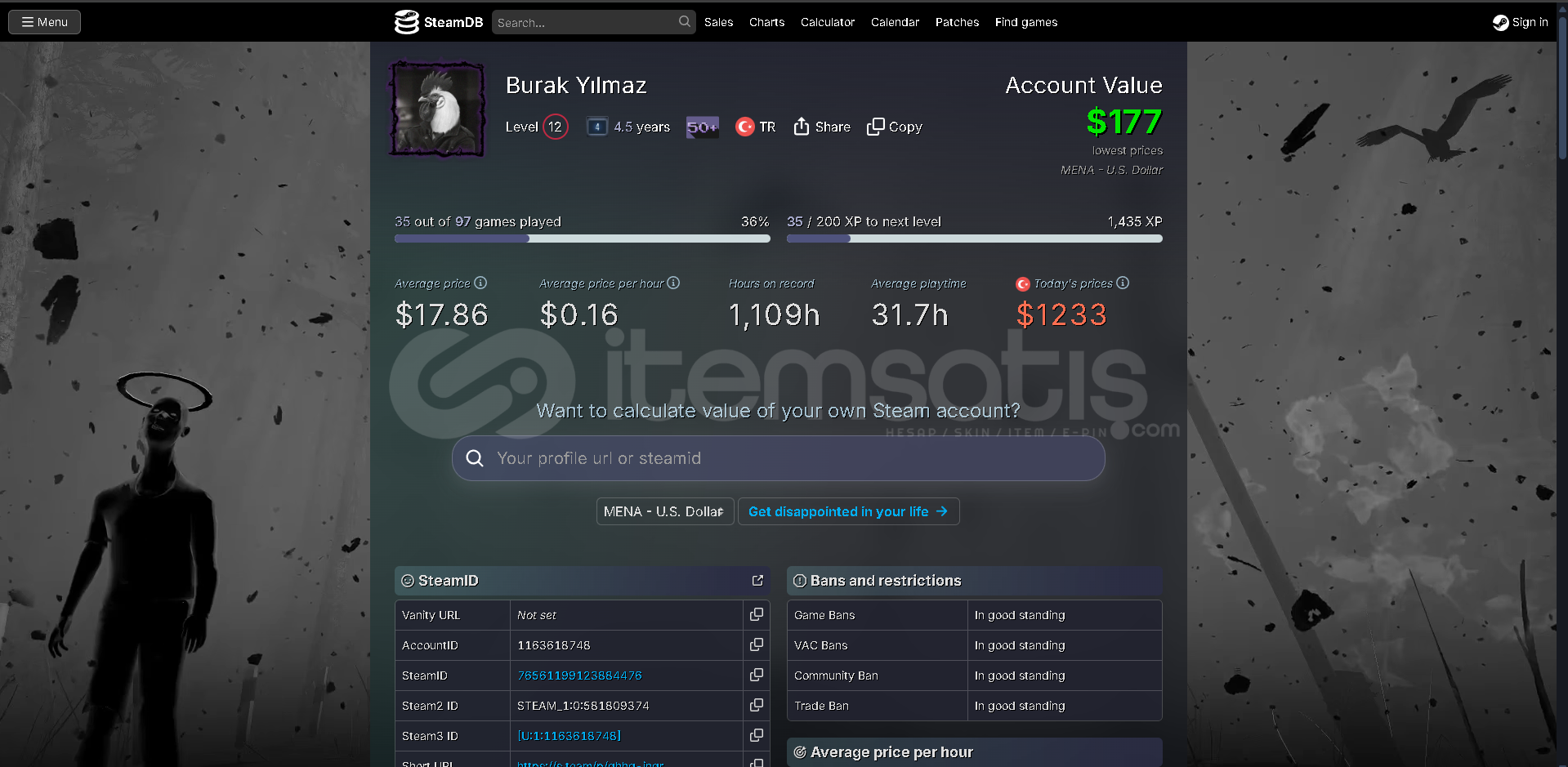
Task: Open the Charts menu item
Action: pyautogui.click(x=766, y=22)
